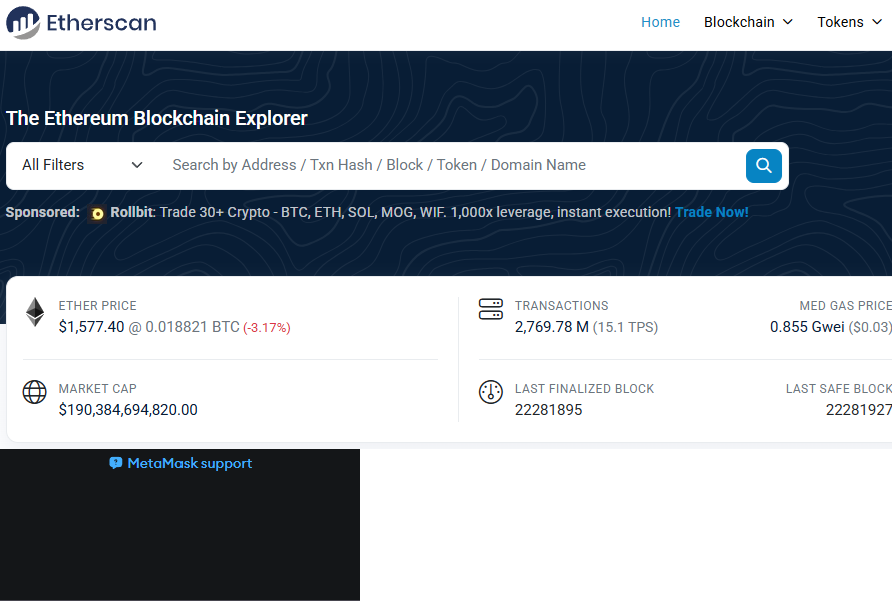892x601 pixels.
Task: Click the globe icon beside Market Cap
Action: (x=35, y=392)
